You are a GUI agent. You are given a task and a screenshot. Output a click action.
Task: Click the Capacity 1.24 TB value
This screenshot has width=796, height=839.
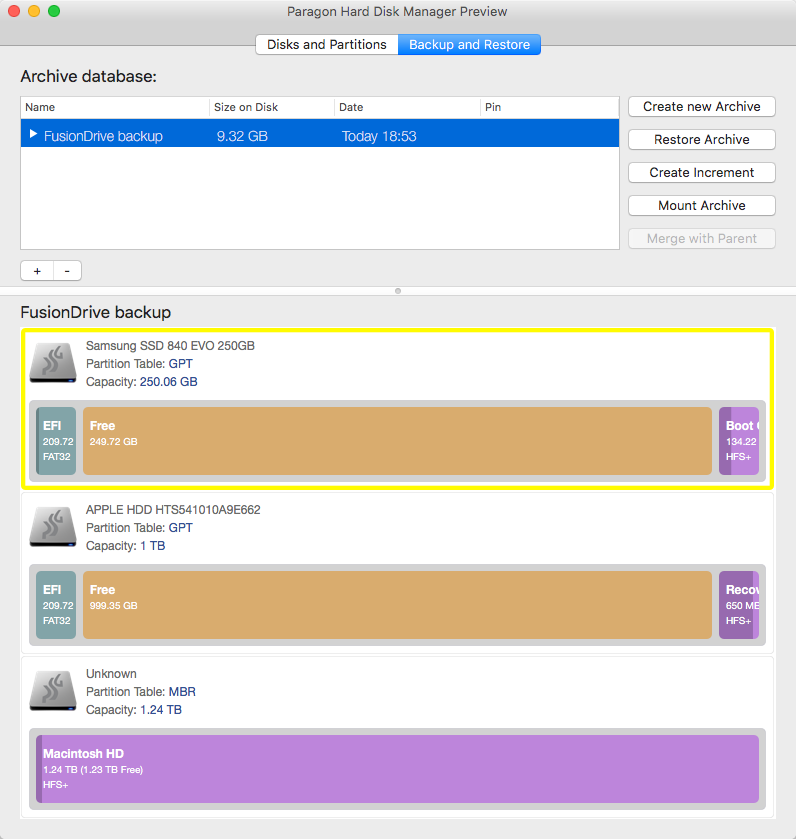tap(161, 710)
